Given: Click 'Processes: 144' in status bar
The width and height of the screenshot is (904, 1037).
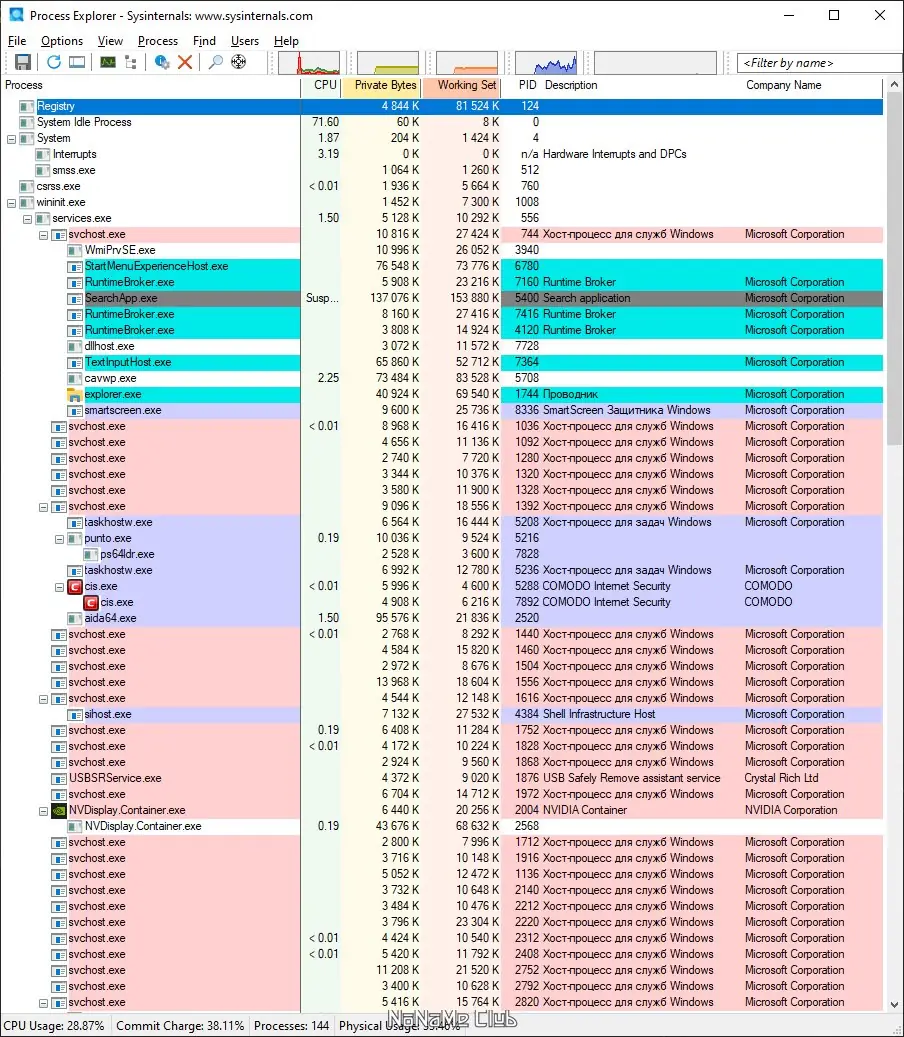Looking at the screenshot, I should coord(292,1026).
